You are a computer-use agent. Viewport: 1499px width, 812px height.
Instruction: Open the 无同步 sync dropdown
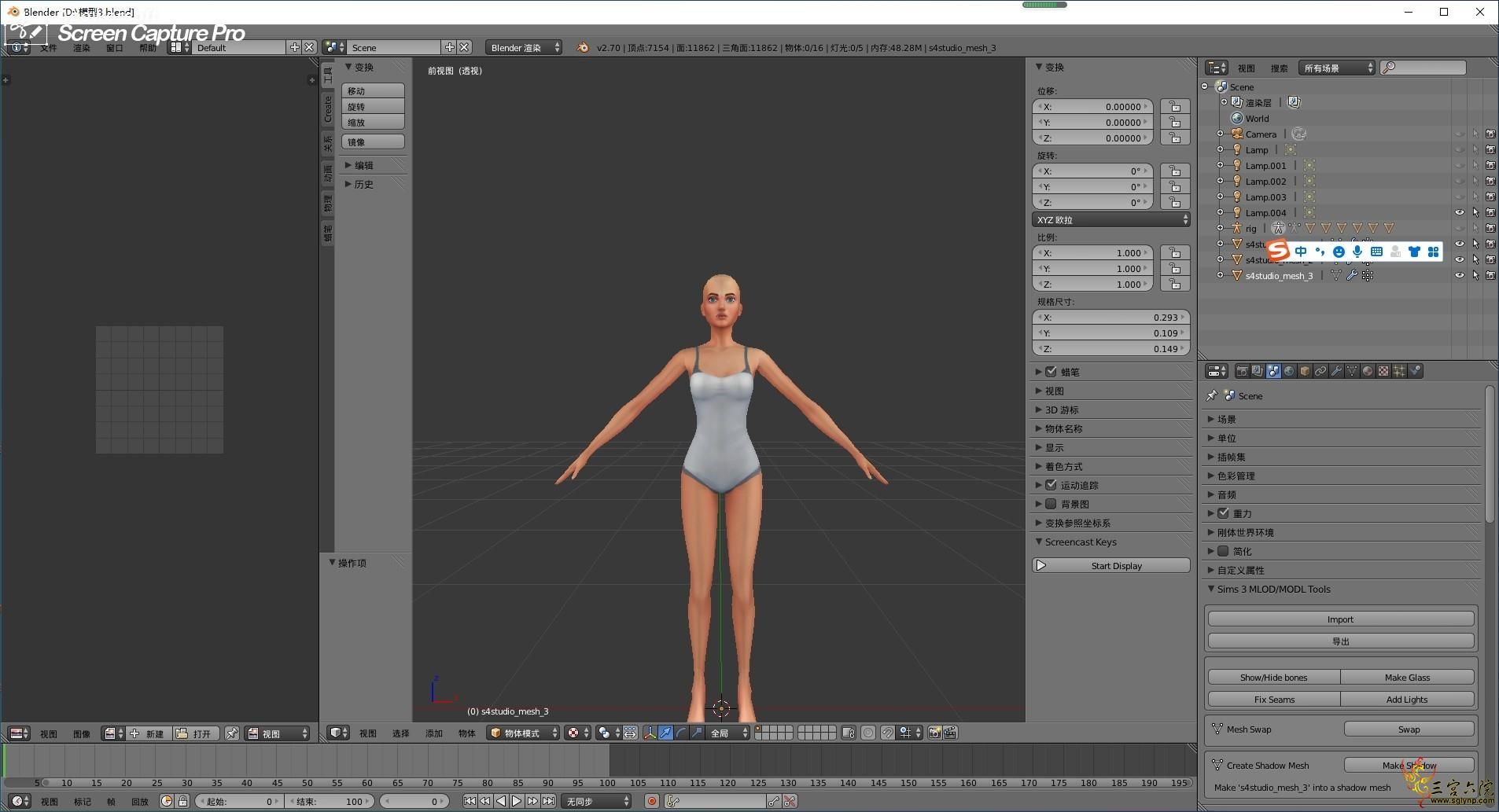tap(597, 801)
